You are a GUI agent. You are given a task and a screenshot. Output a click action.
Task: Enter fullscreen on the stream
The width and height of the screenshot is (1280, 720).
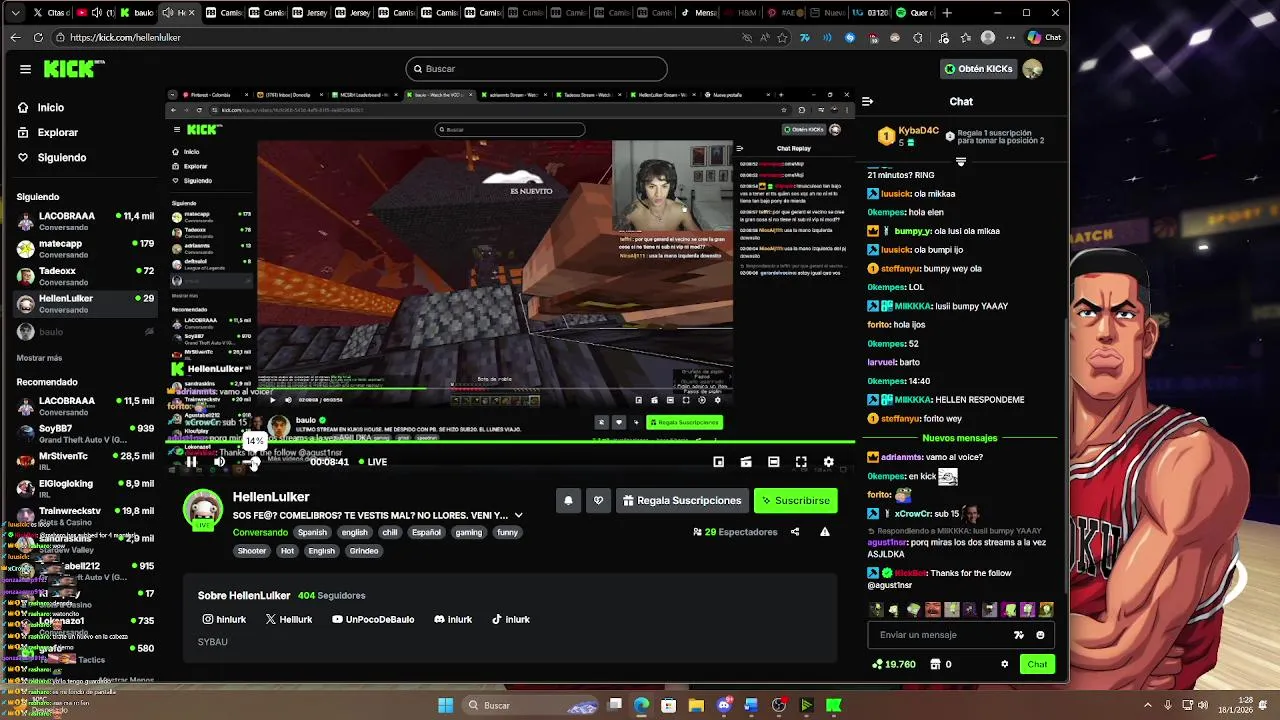[x=801, y=462]
